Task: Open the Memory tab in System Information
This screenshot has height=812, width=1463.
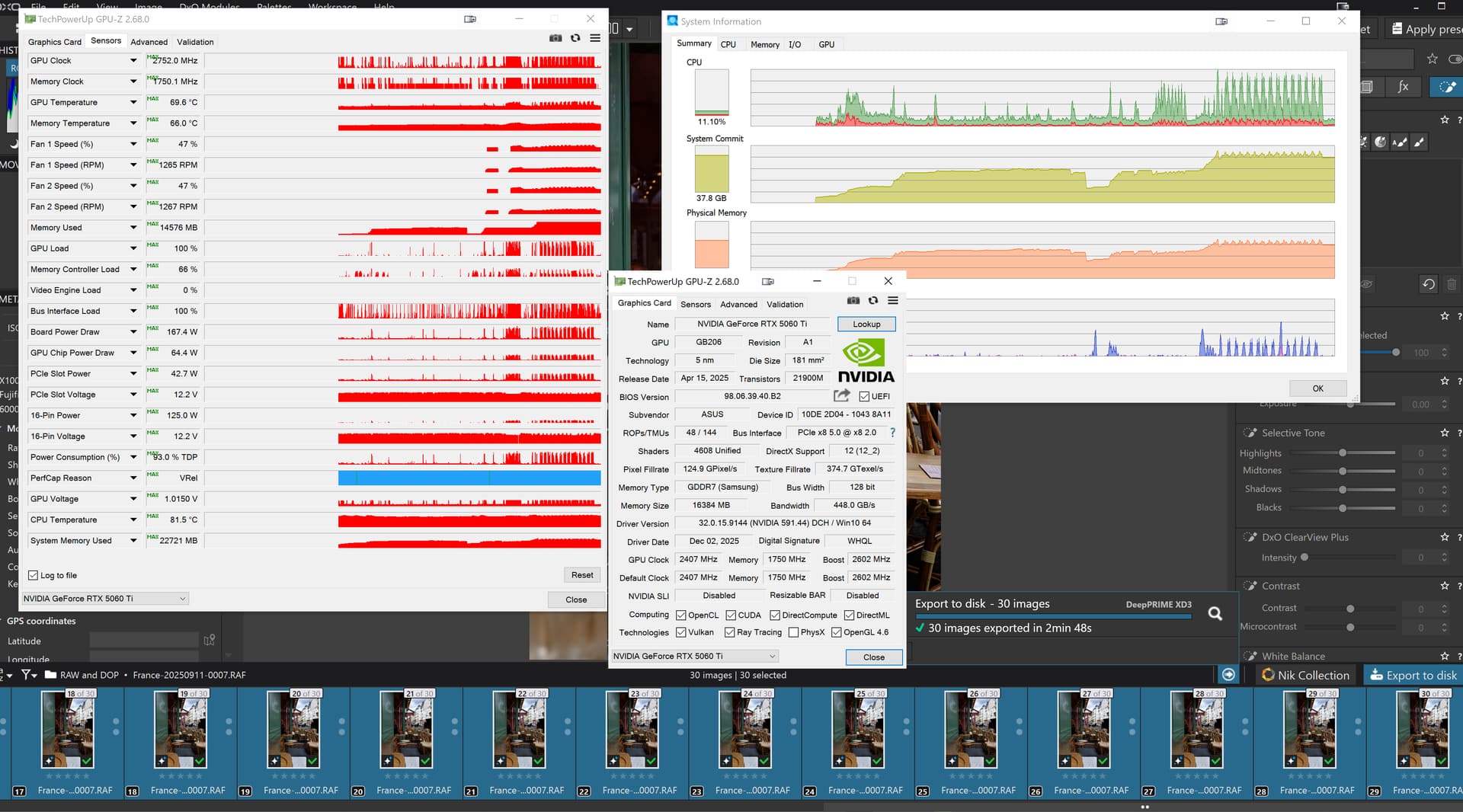Action: (764, 45)
